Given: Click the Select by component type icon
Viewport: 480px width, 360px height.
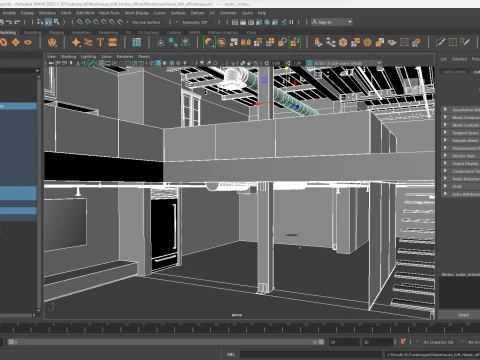Looking at the screenshot, I should coord(57,22).
